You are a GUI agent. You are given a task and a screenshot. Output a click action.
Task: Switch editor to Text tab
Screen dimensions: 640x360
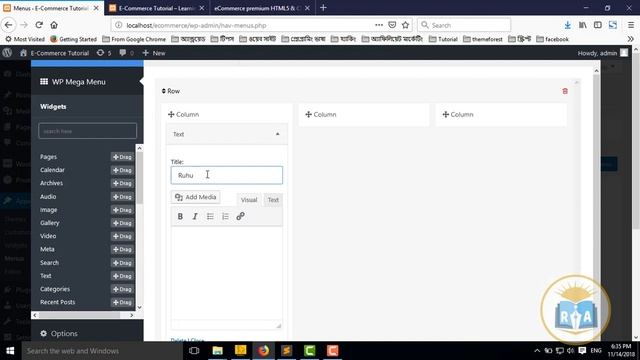point(273,200)
